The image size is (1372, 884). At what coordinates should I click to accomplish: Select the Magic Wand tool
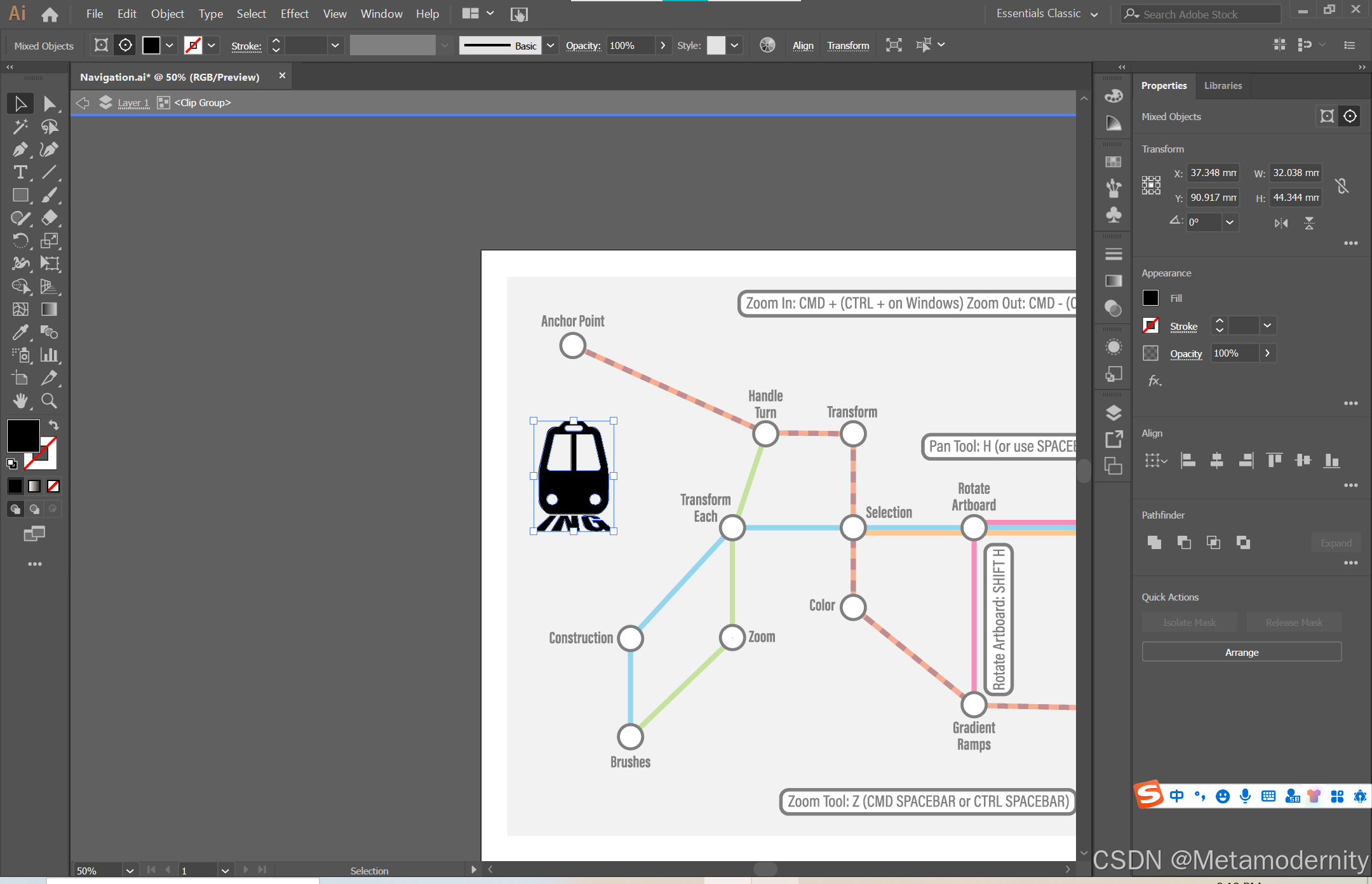click(x=20, y=126)
